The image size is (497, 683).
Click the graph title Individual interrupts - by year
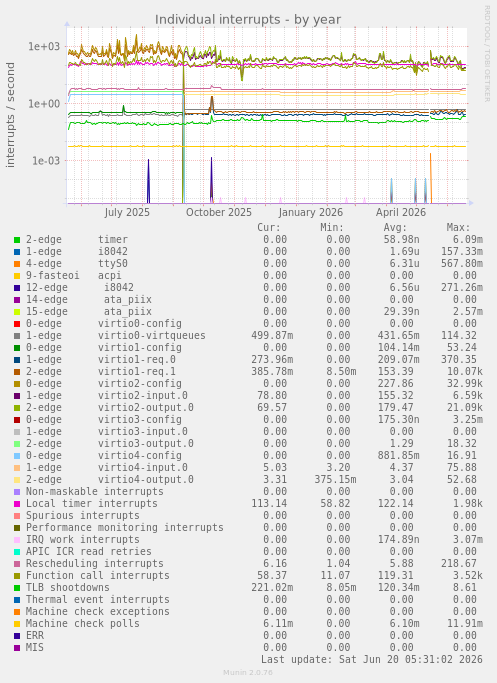(x=248, y=20)
